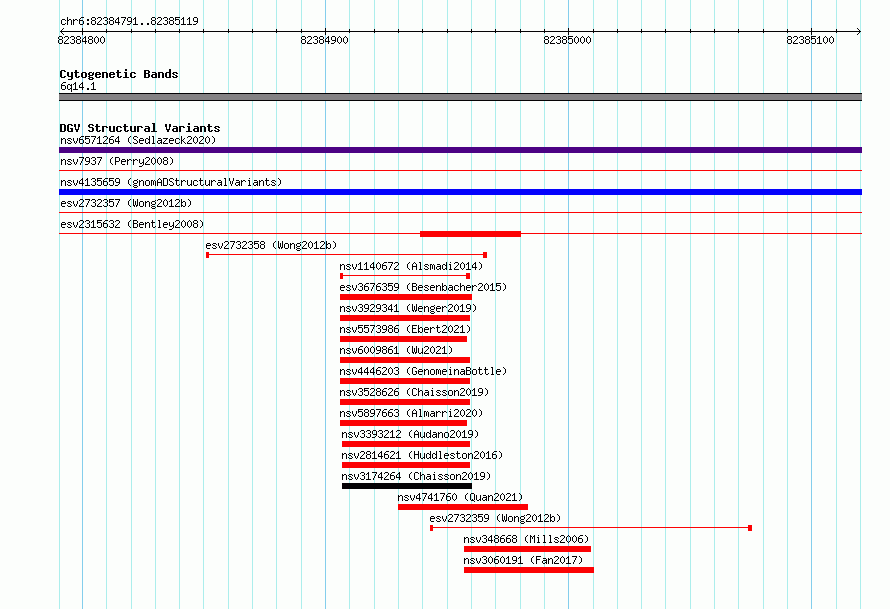Click the gray 6q14.1 cytogenetic band bar

[460, 97]
